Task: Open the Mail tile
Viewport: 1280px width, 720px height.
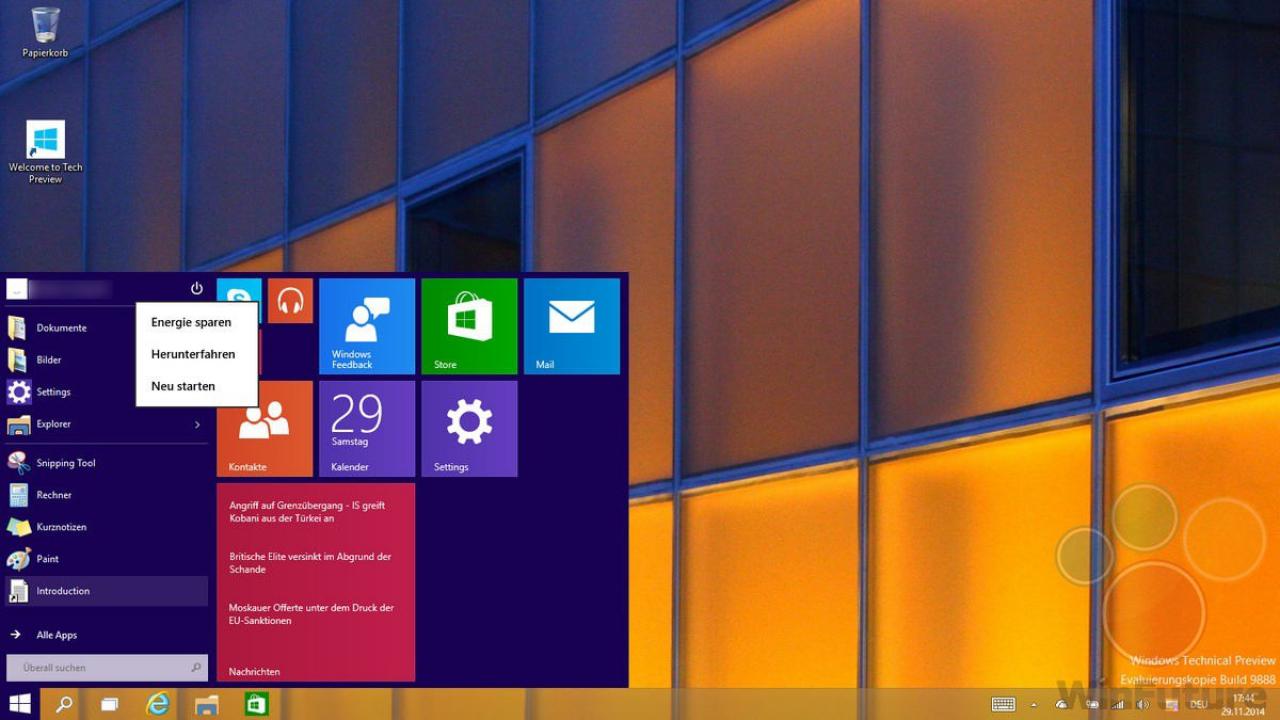Action: (x=572, y=326)
